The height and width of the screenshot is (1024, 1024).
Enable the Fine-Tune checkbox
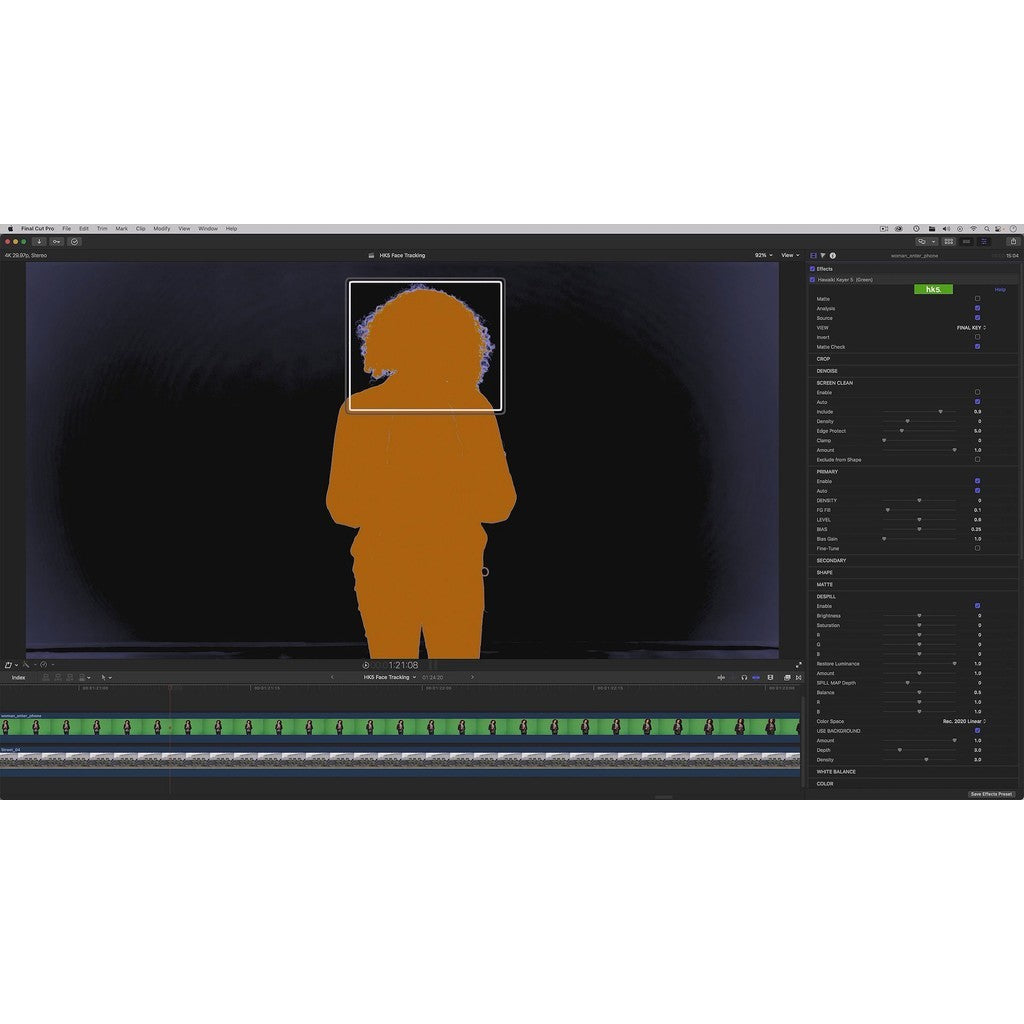(x=978, y=549)
